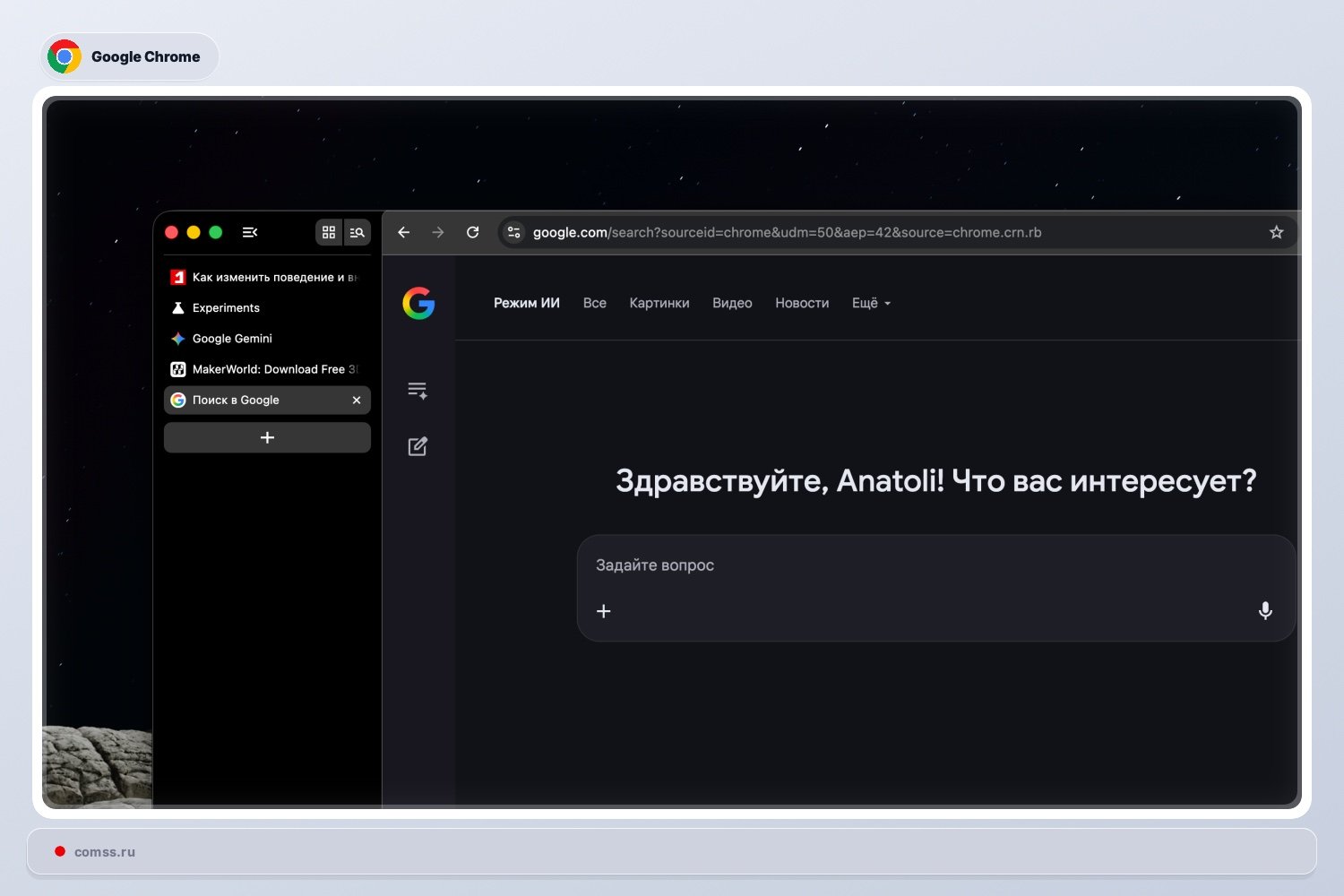Start a new chat via the compose icon

418,445
